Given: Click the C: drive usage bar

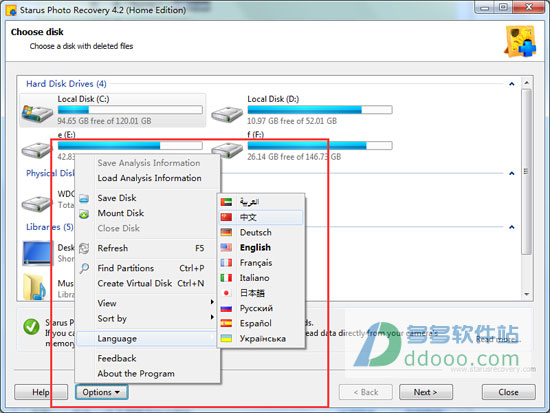Looking at the screenshot, I should [130, 110].
